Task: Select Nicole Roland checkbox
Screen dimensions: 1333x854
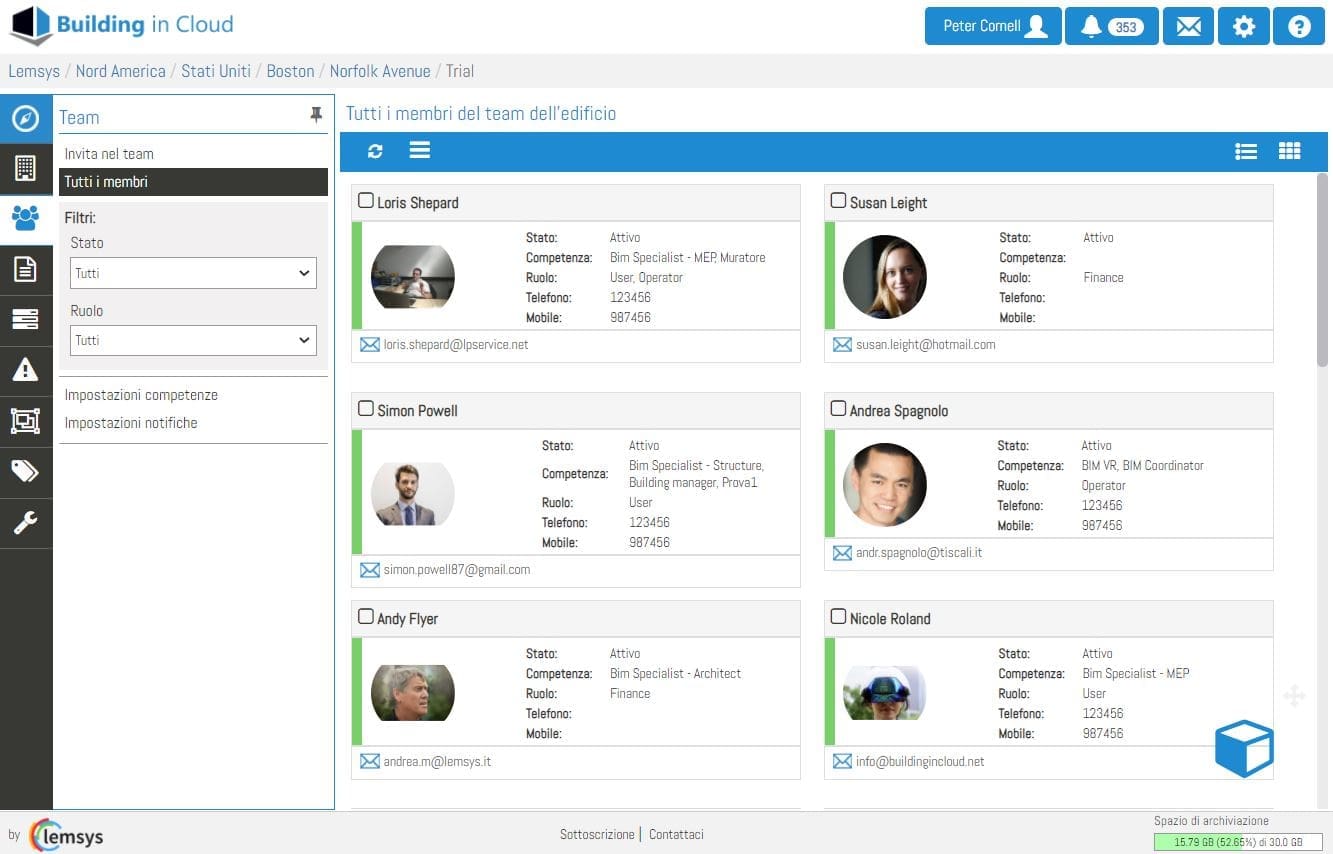Action: click(839, 617)
